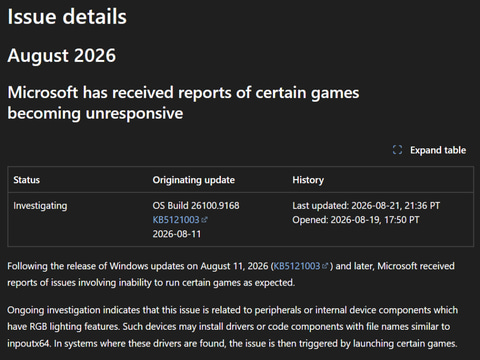Click the 2026-08-11 date in table
The width and height of the screenshot is (480, 360).
click(x=177, y=234)
